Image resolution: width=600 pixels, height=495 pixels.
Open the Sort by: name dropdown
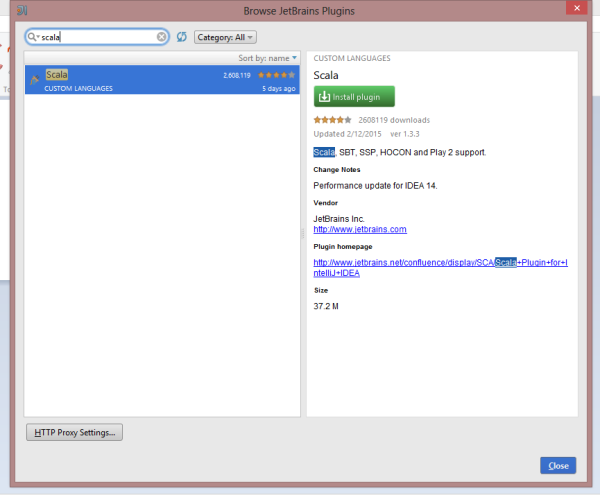pos(268,58)
